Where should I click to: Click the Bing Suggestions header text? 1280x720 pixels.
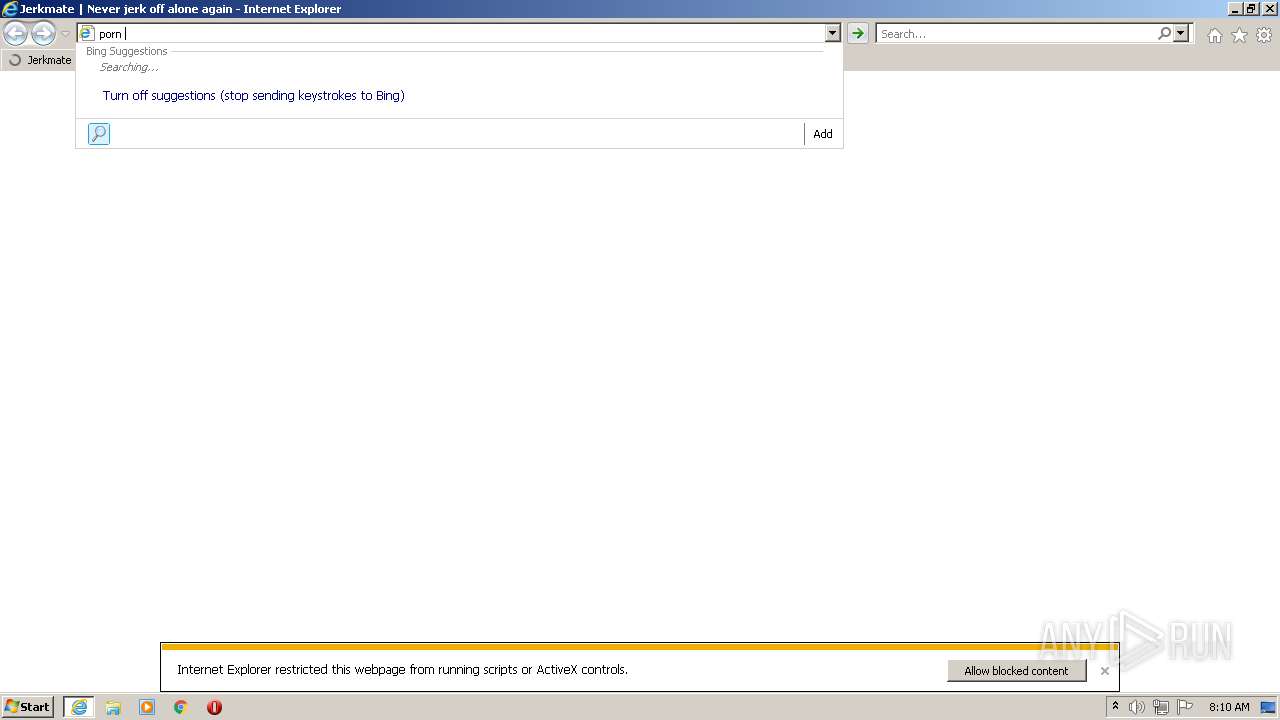tap(127, 51)
